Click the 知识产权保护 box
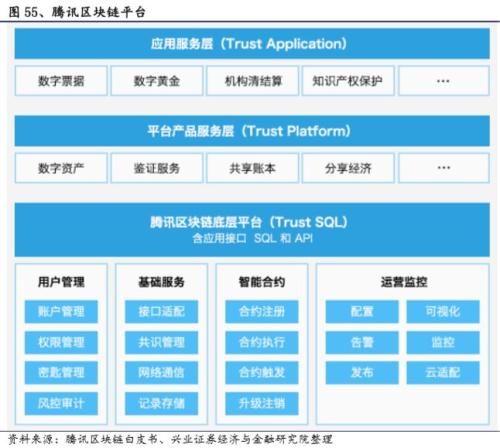 pos(348,81)
